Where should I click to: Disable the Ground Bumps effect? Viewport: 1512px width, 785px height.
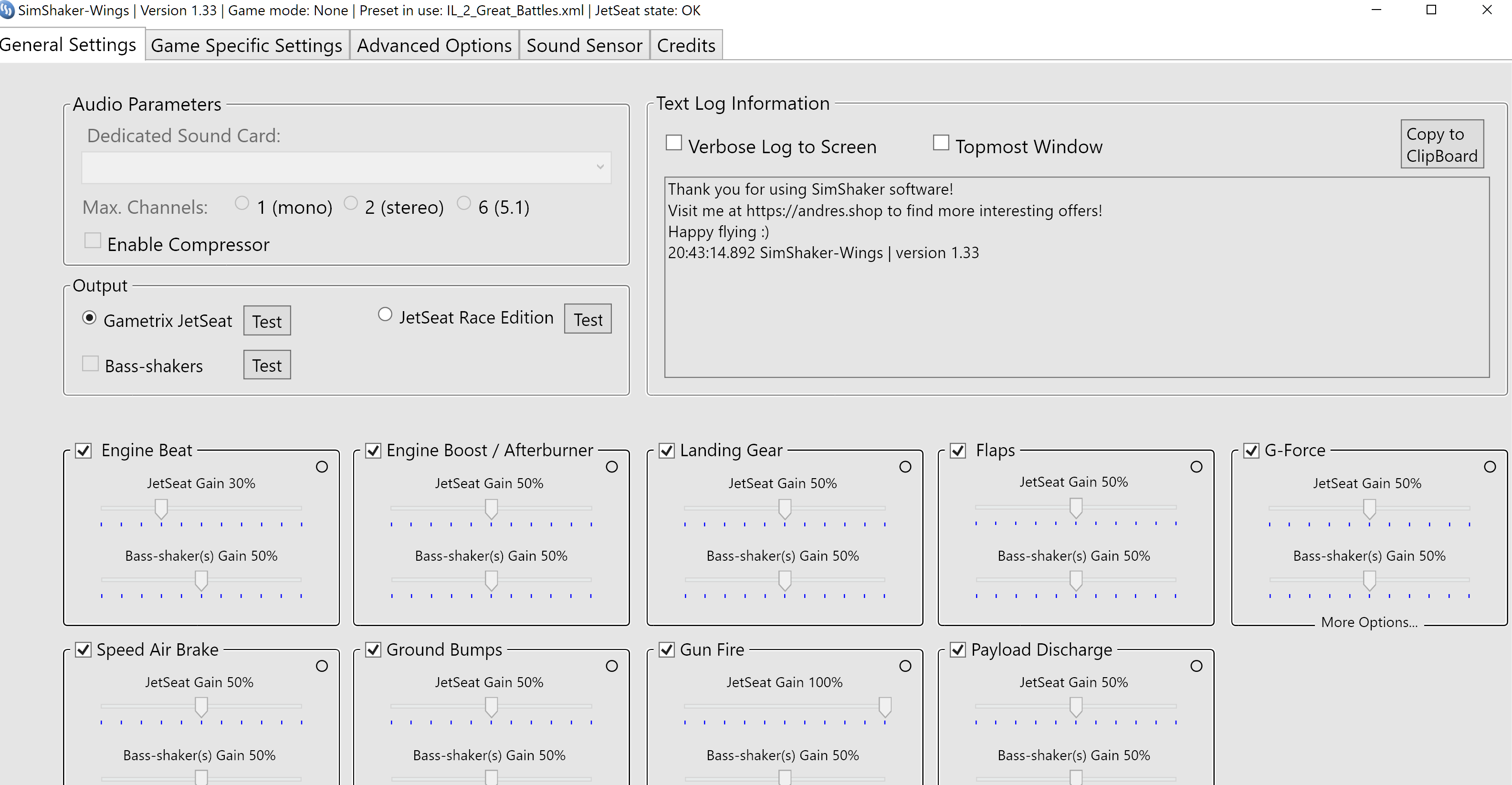click(373, 649)
